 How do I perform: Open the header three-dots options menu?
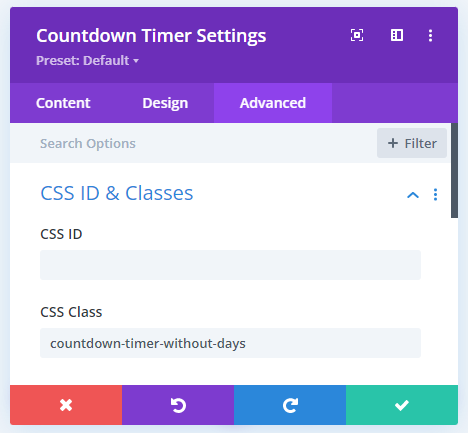[x=430, y=35]
